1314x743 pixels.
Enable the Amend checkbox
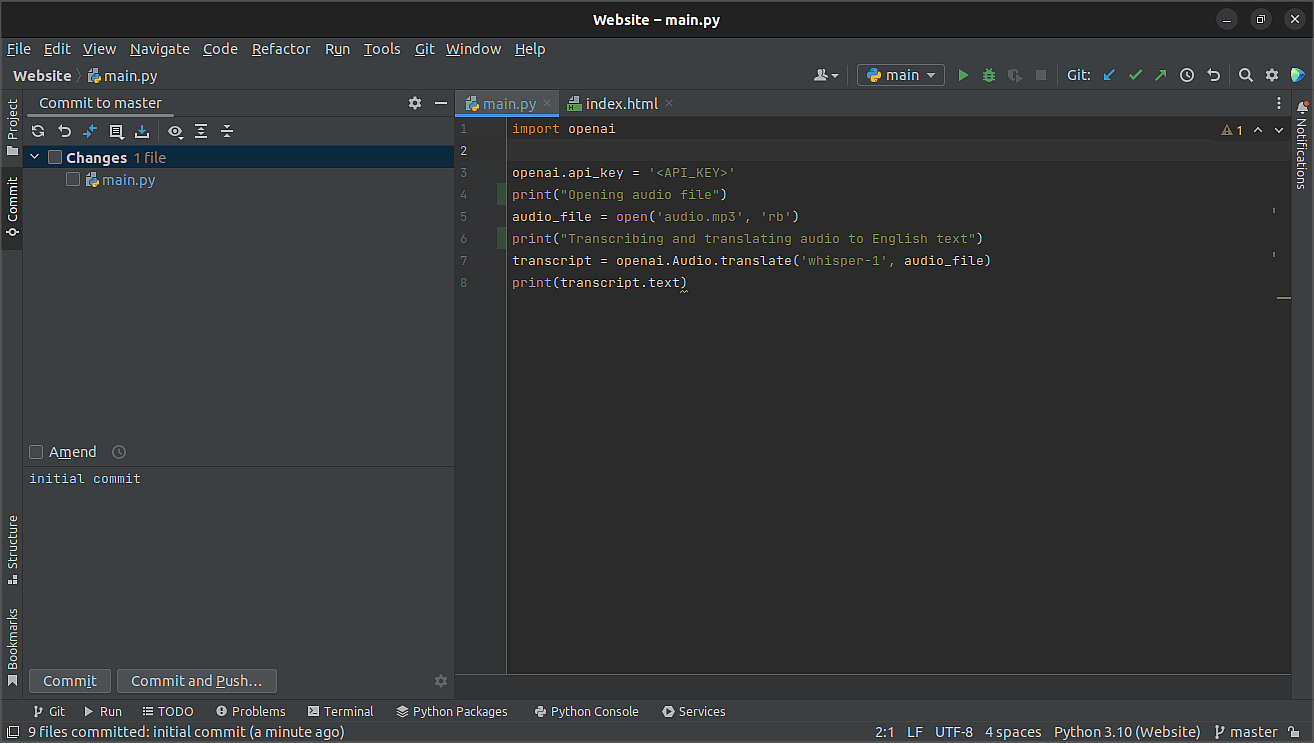tap(36, 452)
